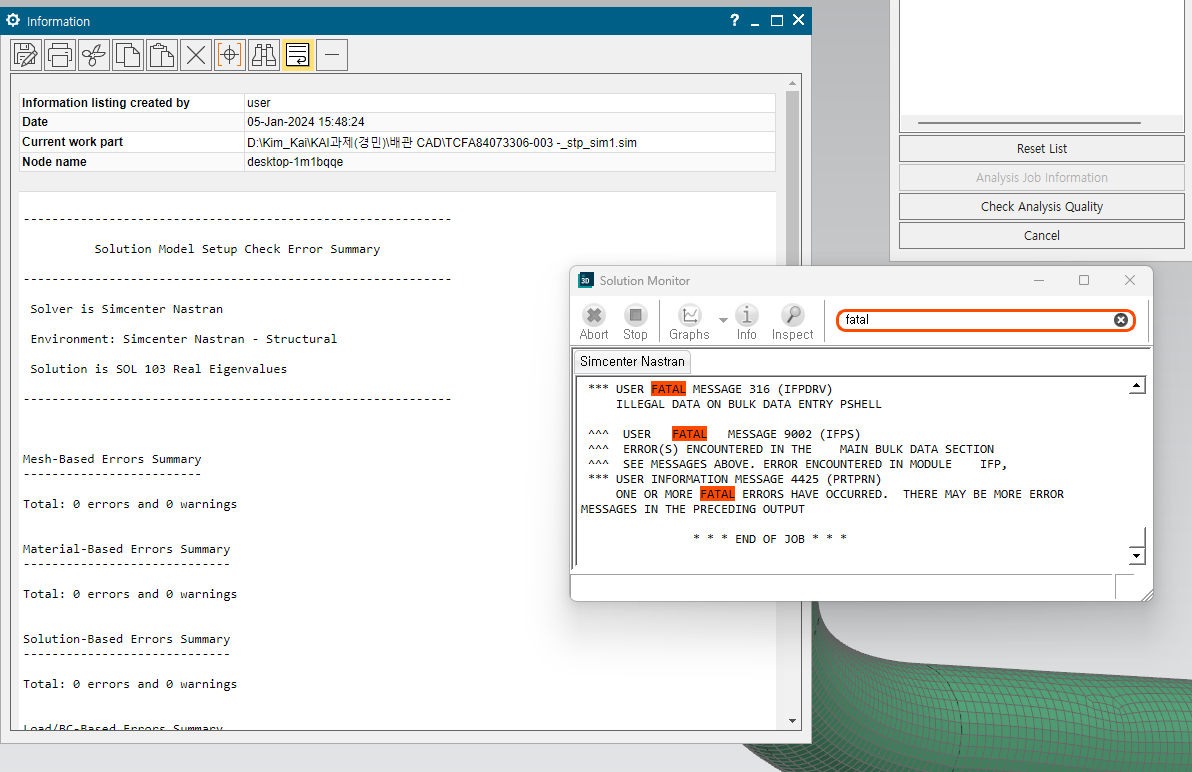Click 'ILLEGAL DATA ON BULK DATA ENTRY PSHELL'
The width and height of the screenshot is (1192, 772).
(x=749, y=404)
